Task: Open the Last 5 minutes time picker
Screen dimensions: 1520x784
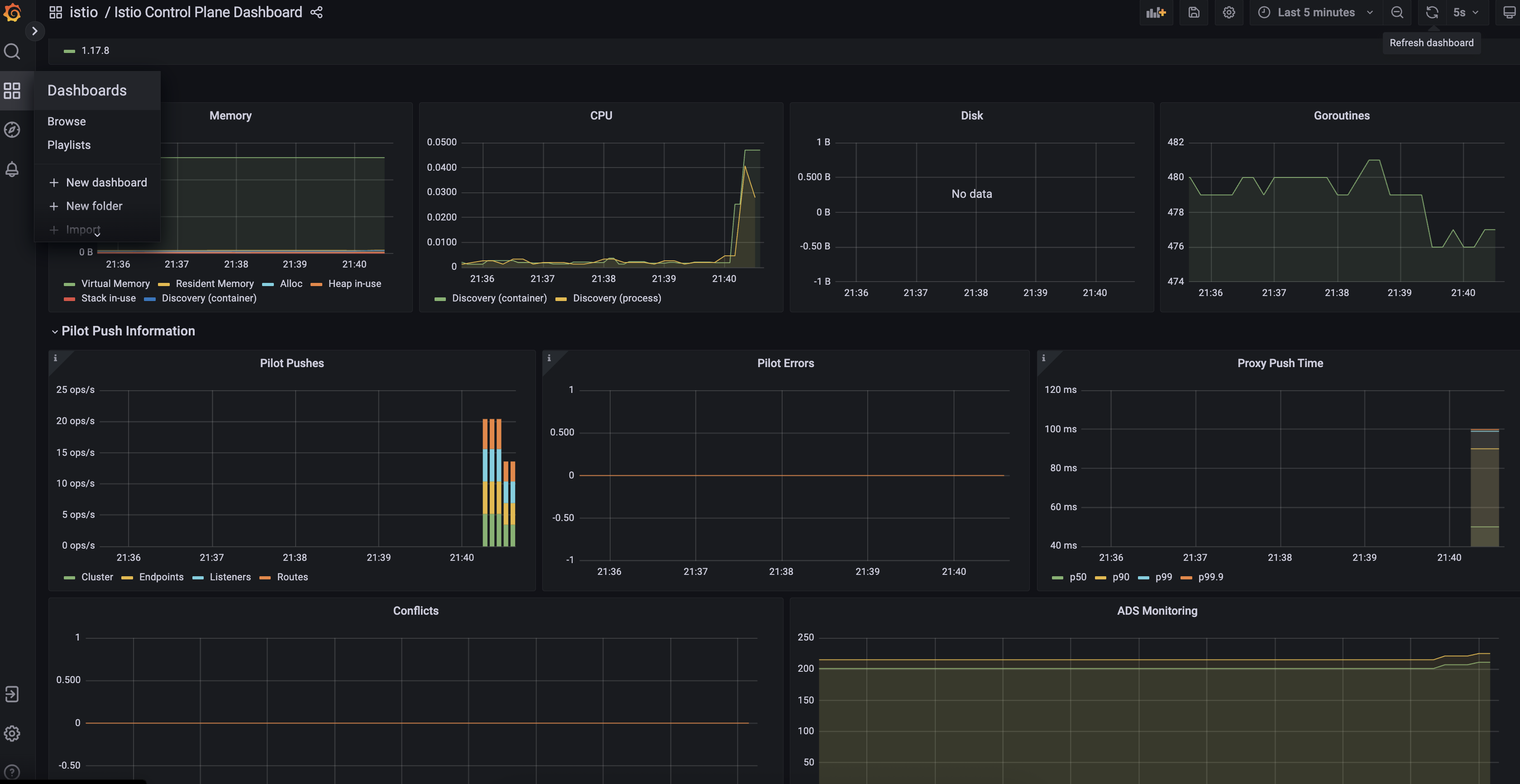Action: click(1315, 12)
